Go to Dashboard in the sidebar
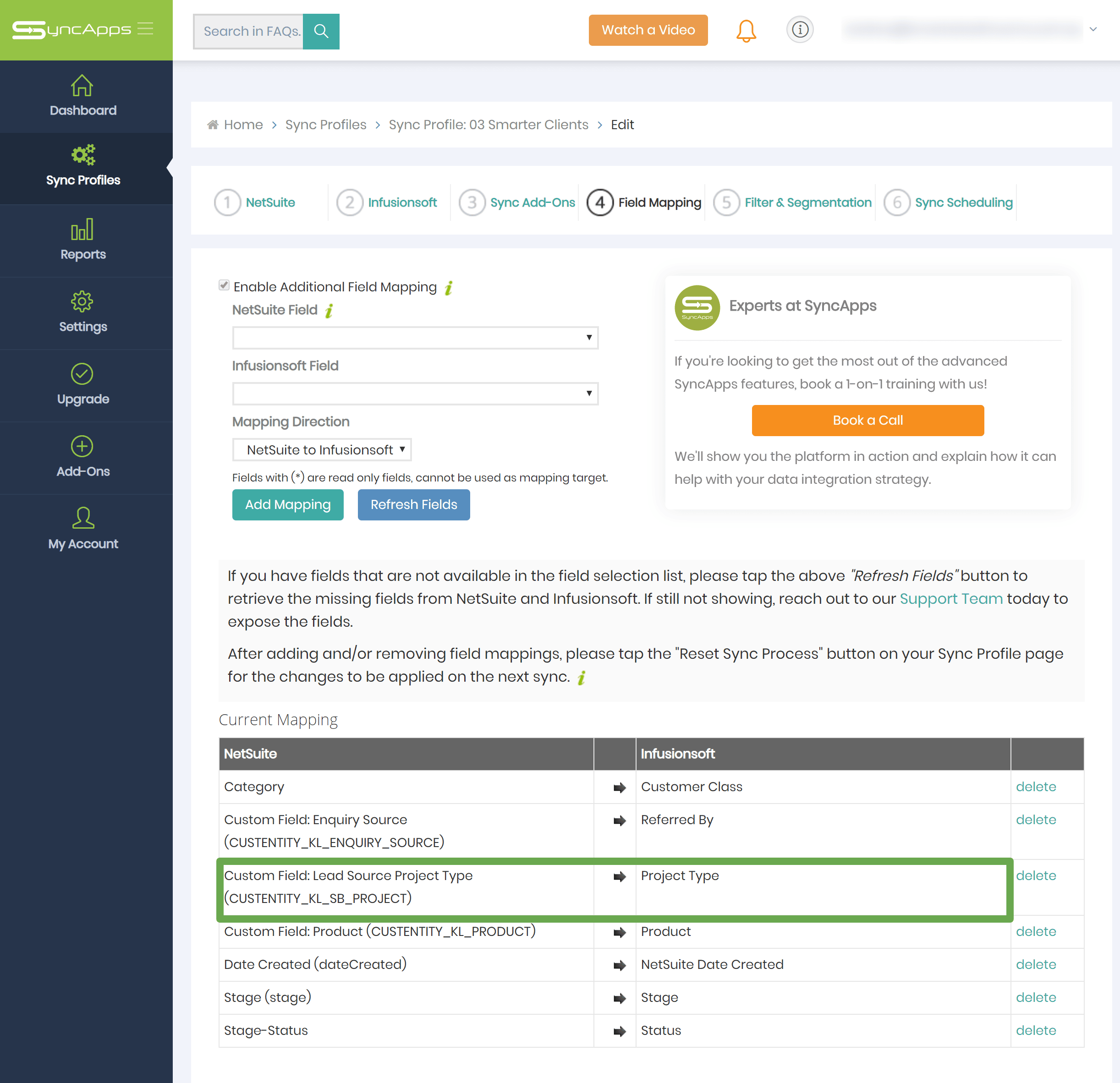This screenshot has height=1083, width=1120. tap(83, 97)
